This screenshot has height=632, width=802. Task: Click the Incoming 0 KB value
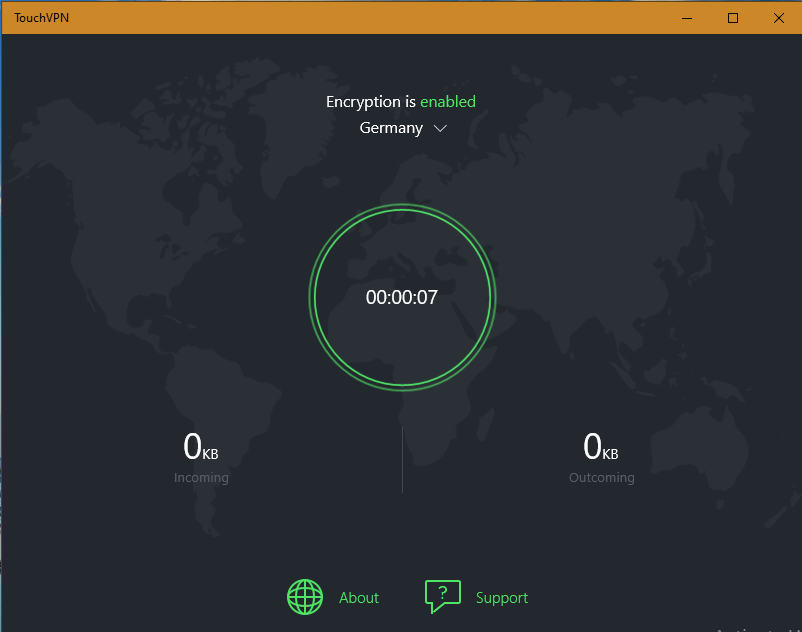coord(200,447)
